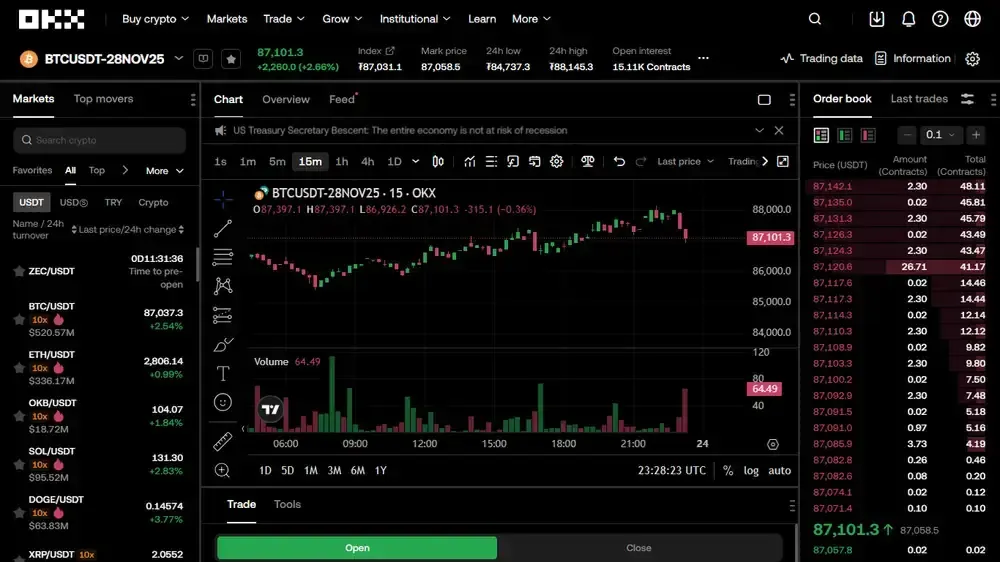Image resolution: width=1000 pixels, height=562 pixels.
Task: Open the trading page settings gear
Action: click(x=972, y=59)
